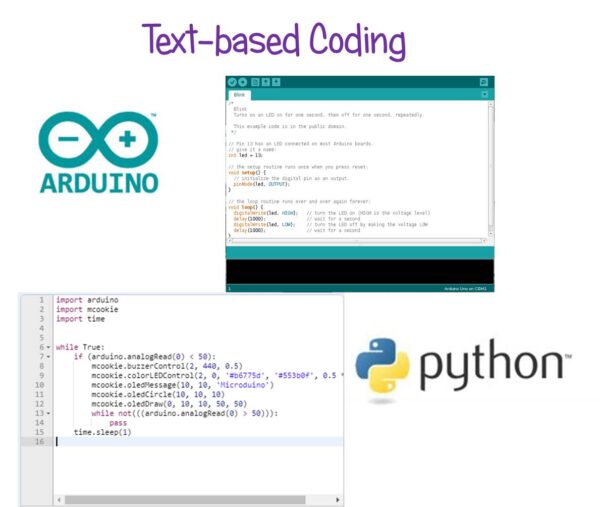
Task: Click the 'digitalWrite(led, HIGH);' statement
Action: pyautogui.click(x=265, y=213)
